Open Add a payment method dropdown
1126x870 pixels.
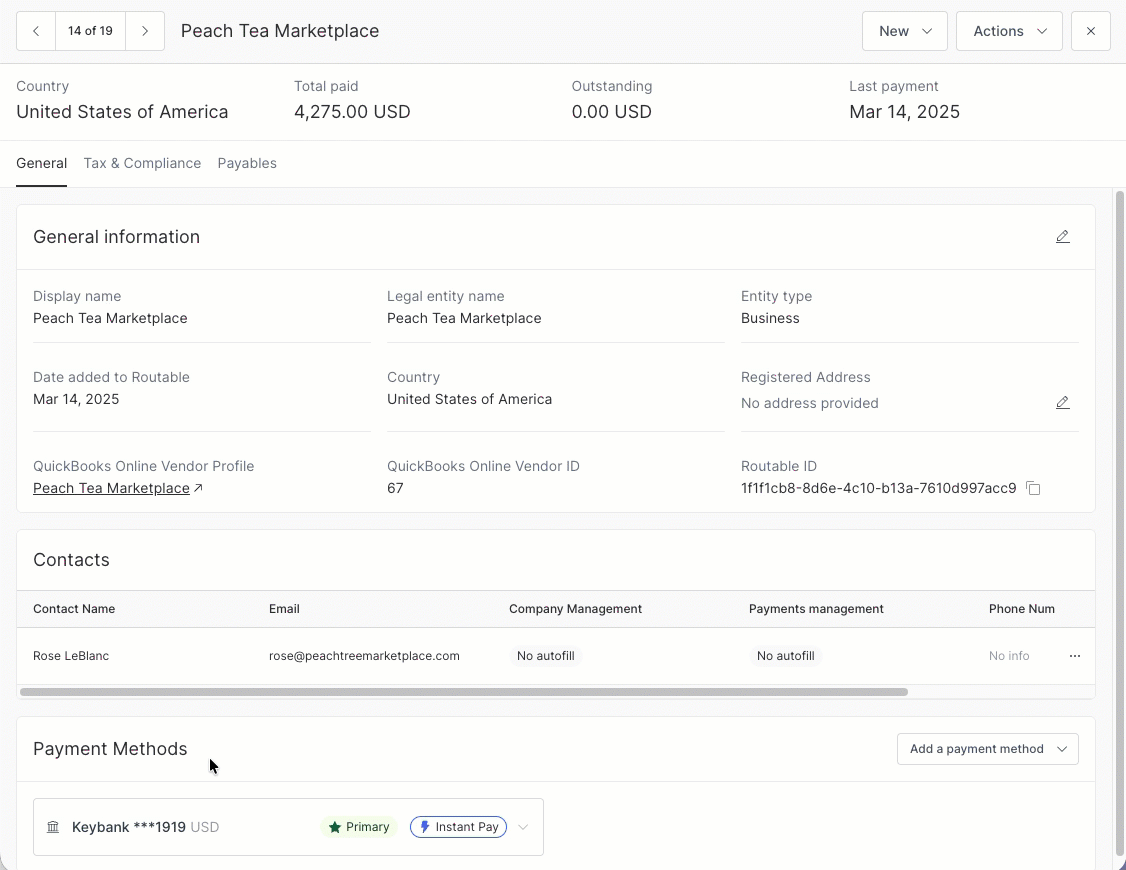[987, 749]
